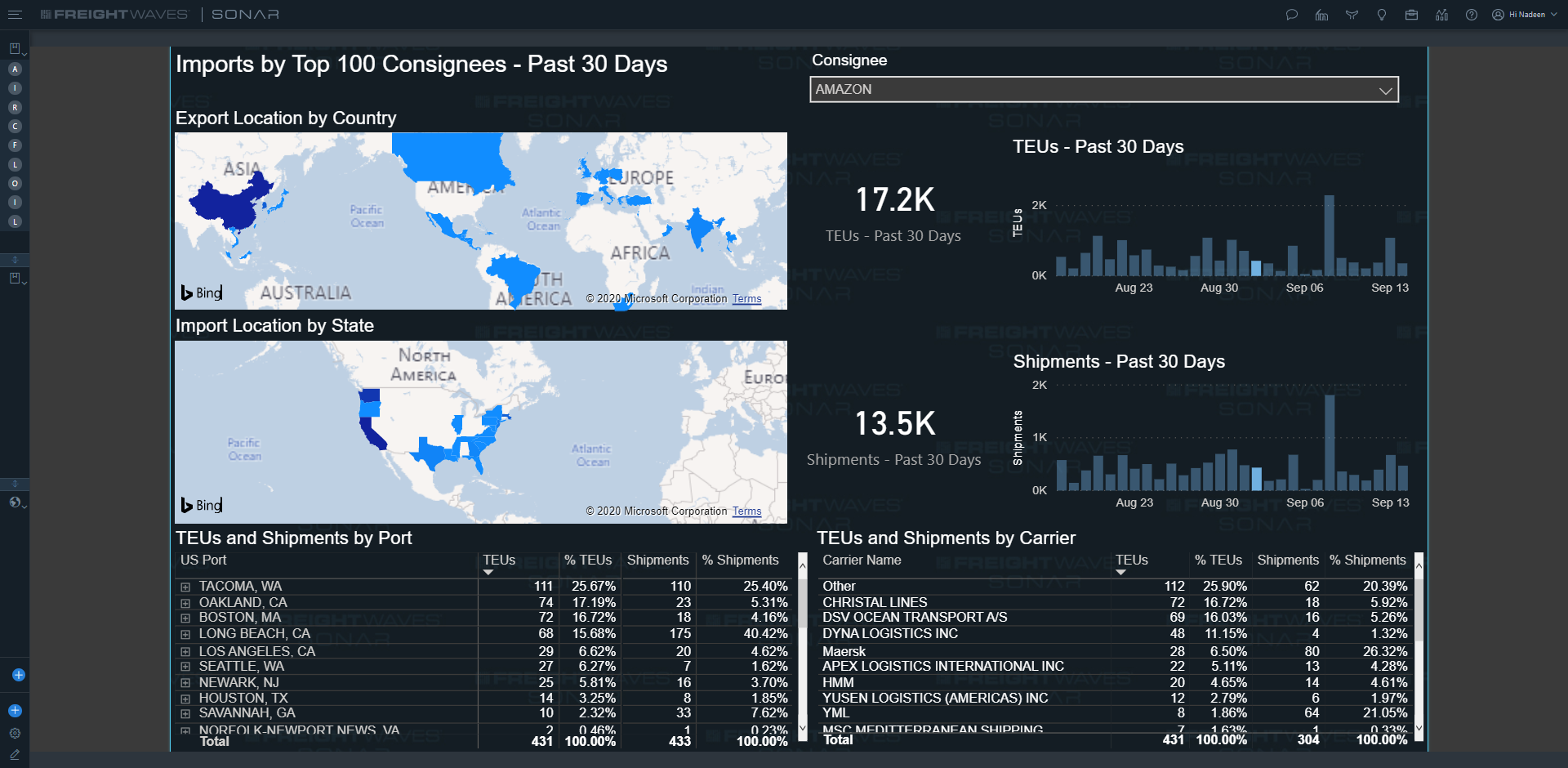Image resolution: width=1568 pixels, height=768 pixels.
Task: Open the help question mark icon
Action: pos(1471,15)
